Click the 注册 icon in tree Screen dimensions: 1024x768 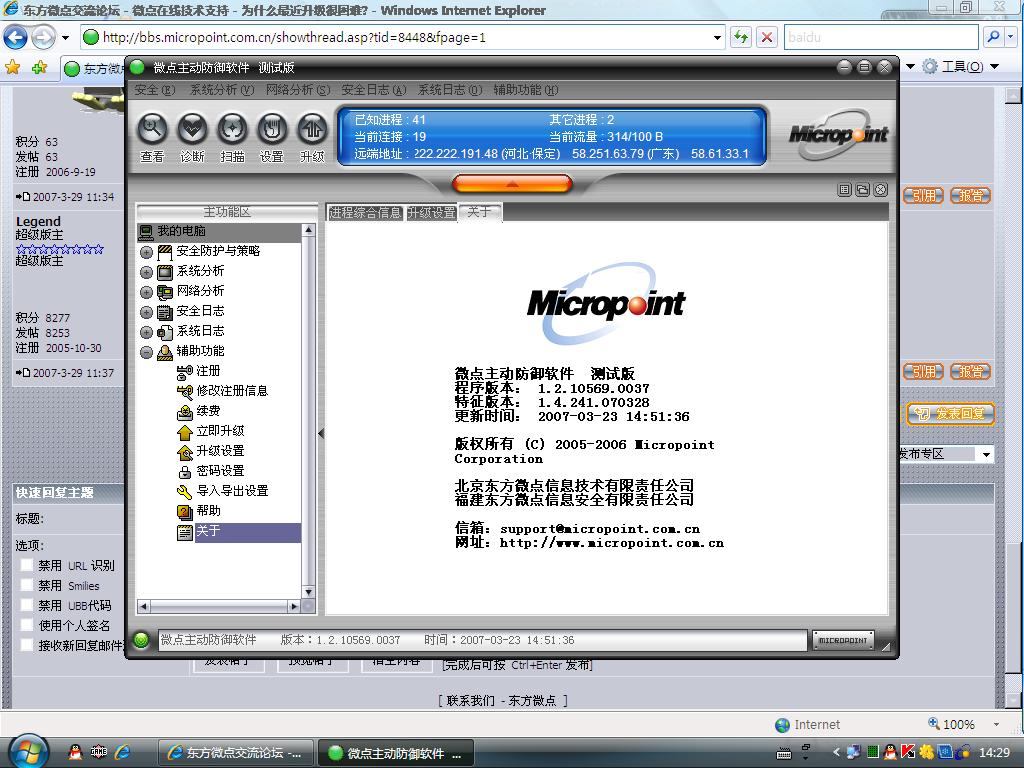click(185, 372)
